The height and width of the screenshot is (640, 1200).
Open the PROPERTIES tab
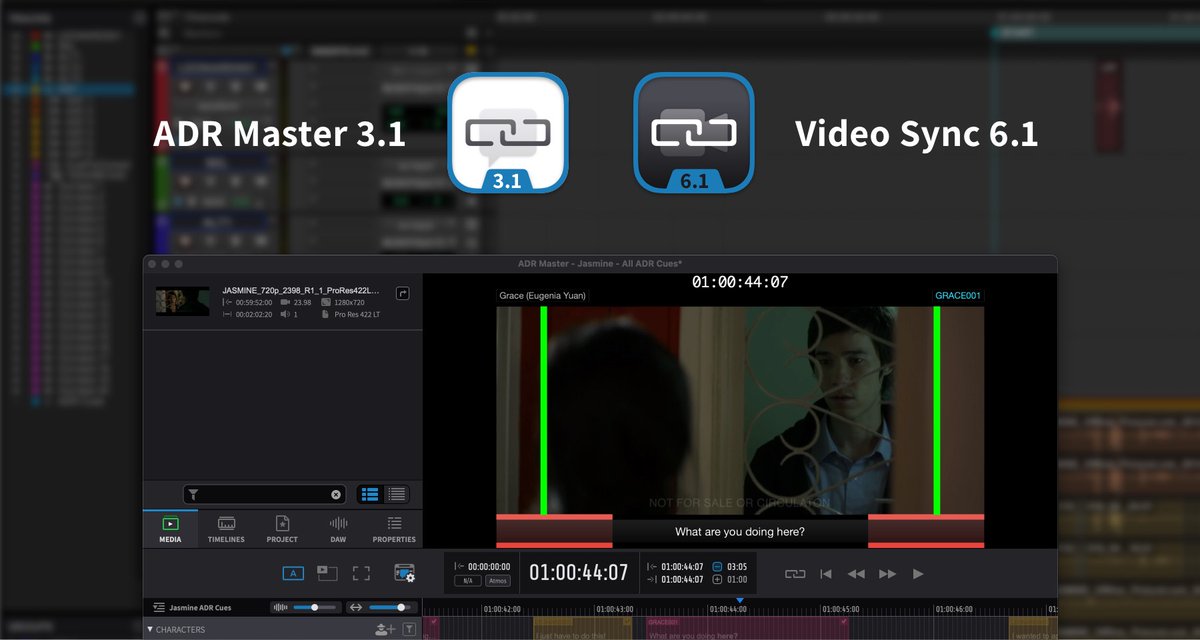click(x=393, y=528)
